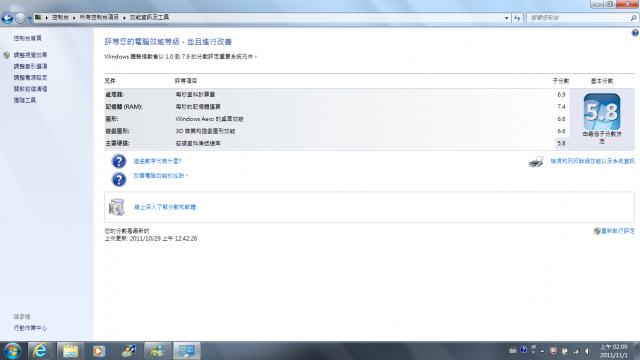
Task: Click the 5.8 base score badge
Action: 602,111
